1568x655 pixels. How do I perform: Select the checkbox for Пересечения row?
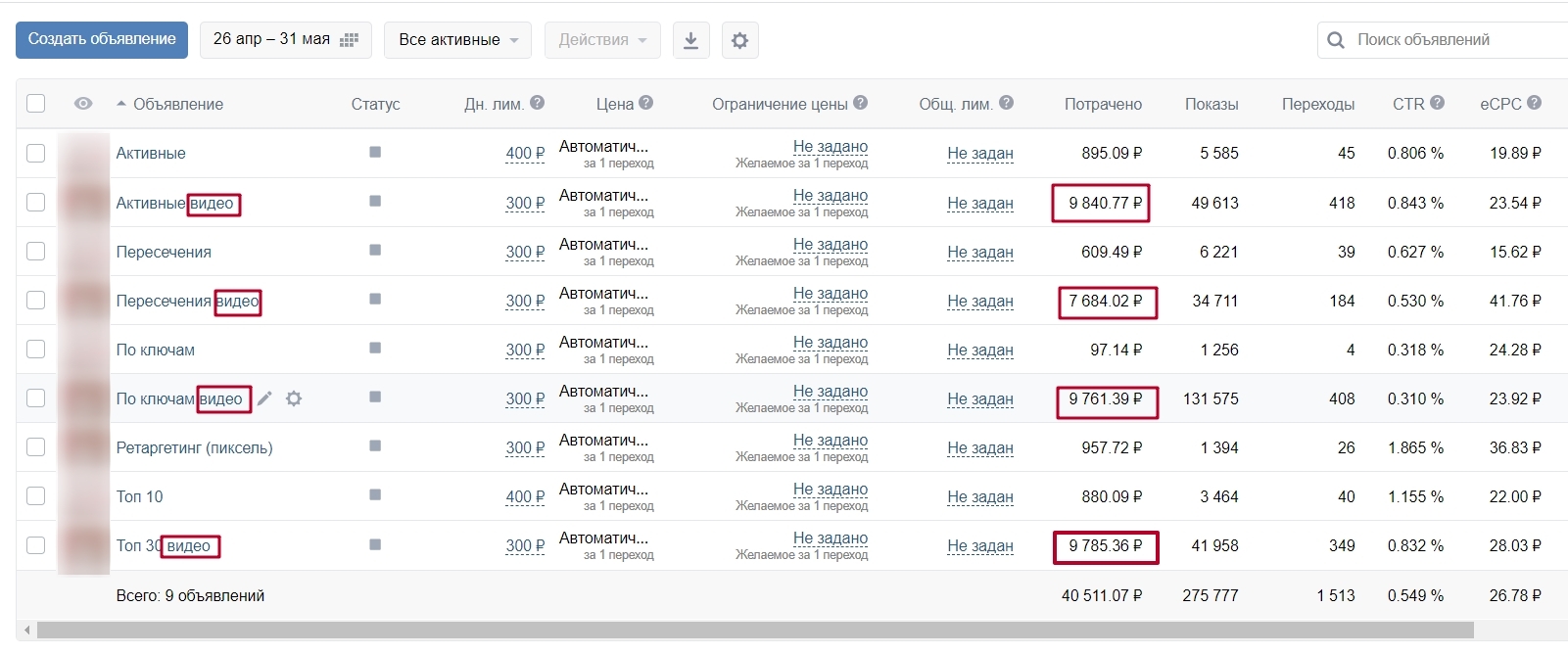tap(36, 252)
